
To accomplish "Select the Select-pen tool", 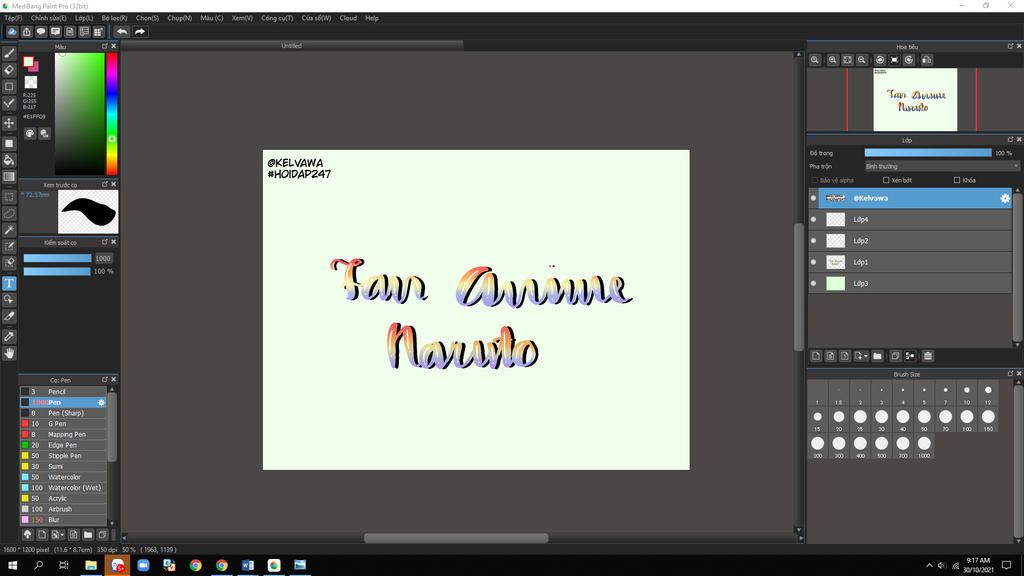I will pos(9,247).
